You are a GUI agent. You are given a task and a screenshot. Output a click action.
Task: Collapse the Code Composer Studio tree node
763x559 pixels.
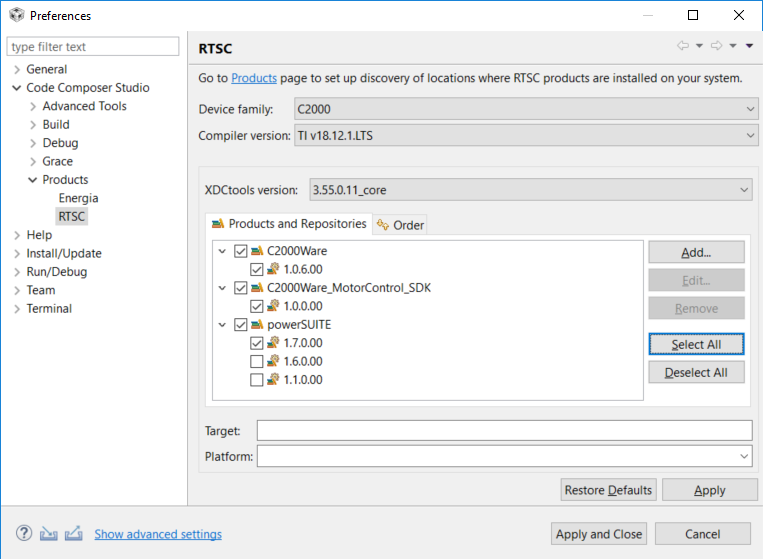pyautogui.click(x=17, y=88)
